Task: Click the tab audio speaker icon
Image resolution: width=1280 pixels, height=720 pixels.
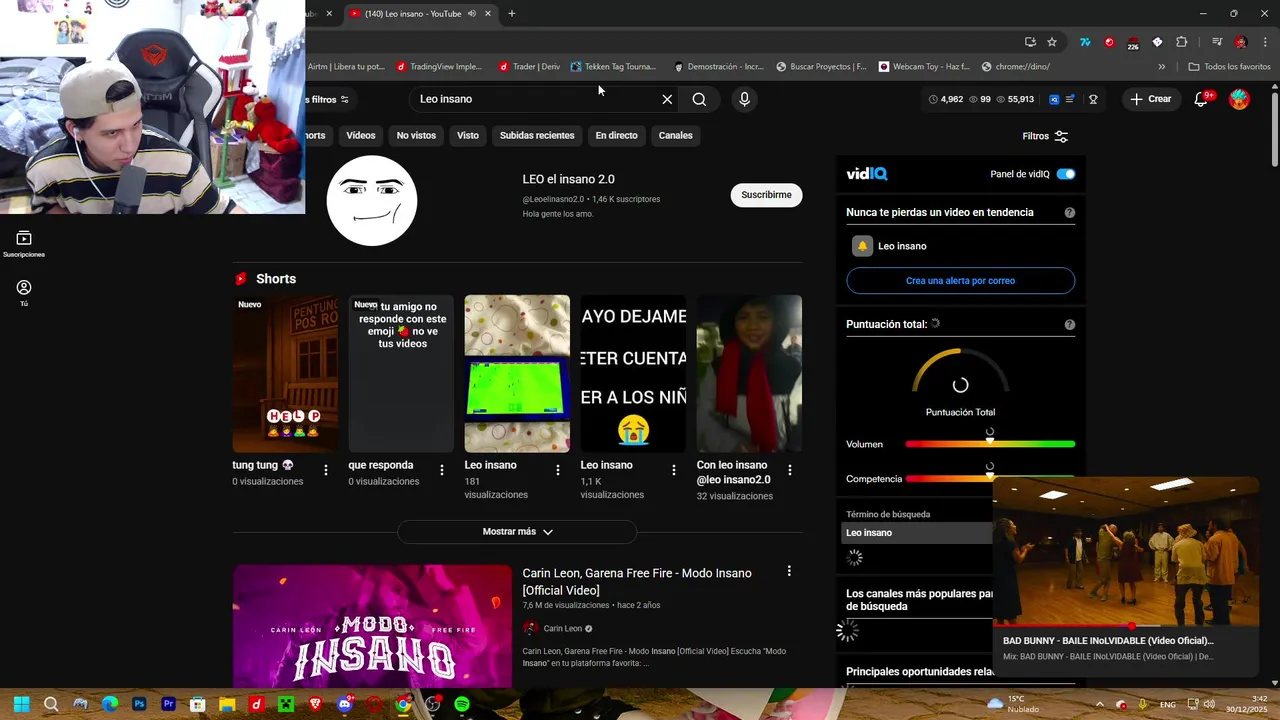Action: point(471,14)
